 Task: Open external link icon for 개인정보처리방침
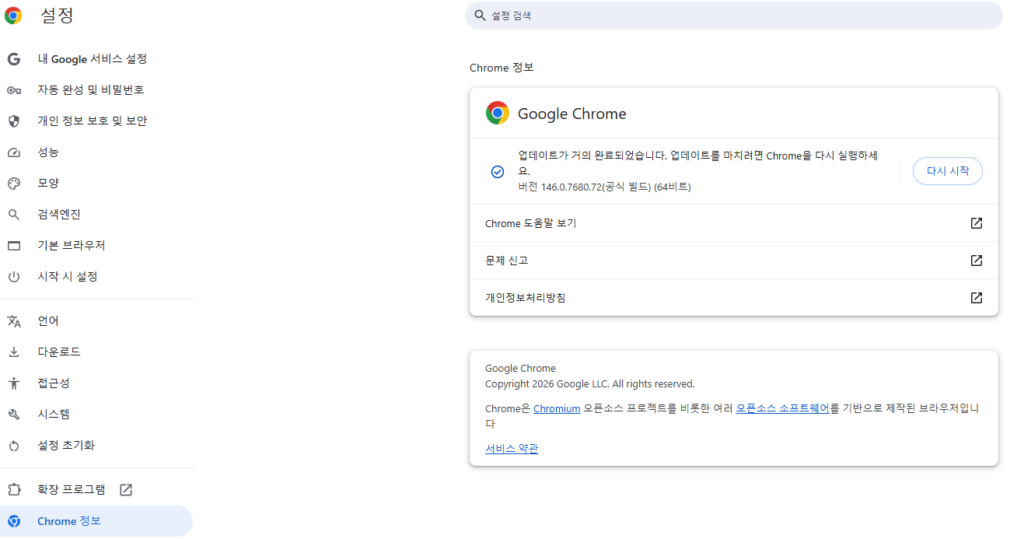(976, 298)
